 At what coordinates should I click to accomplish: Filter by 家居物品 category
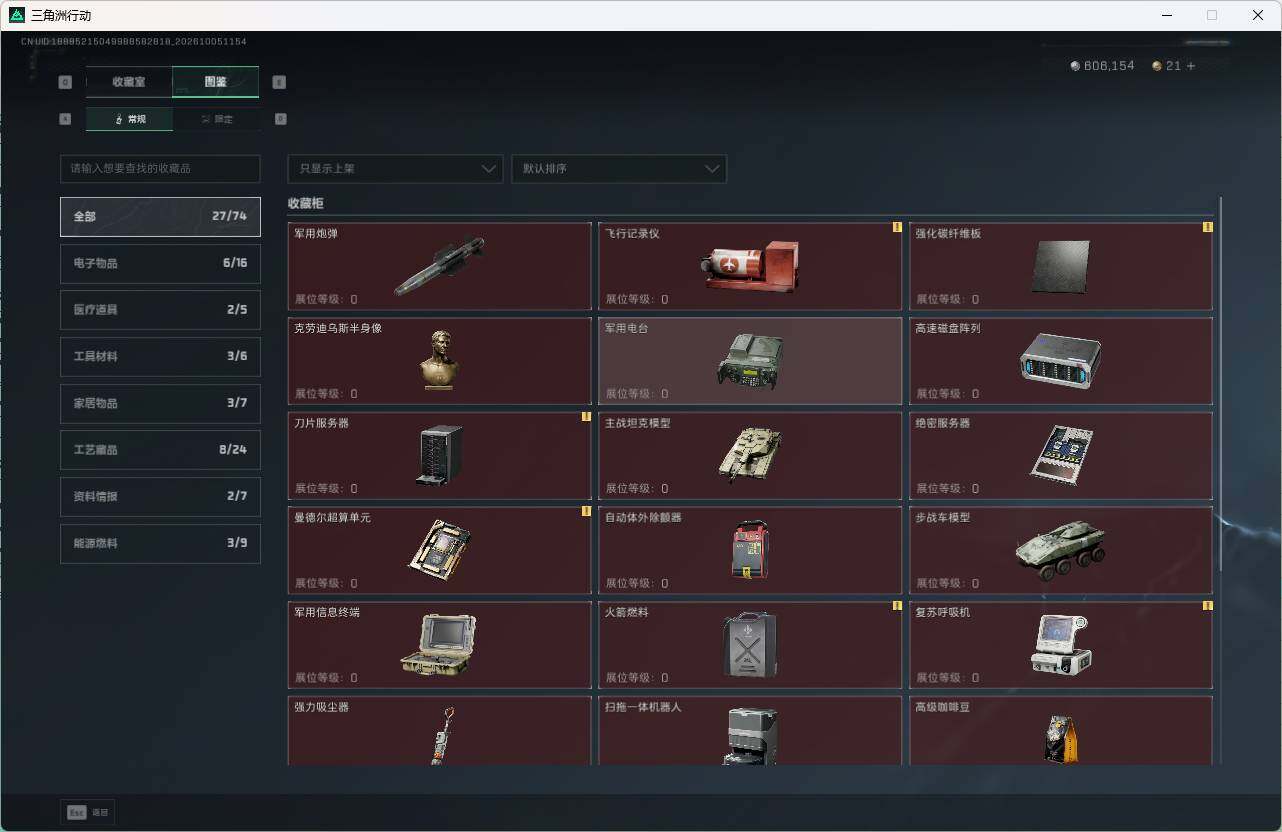[160, 403]
